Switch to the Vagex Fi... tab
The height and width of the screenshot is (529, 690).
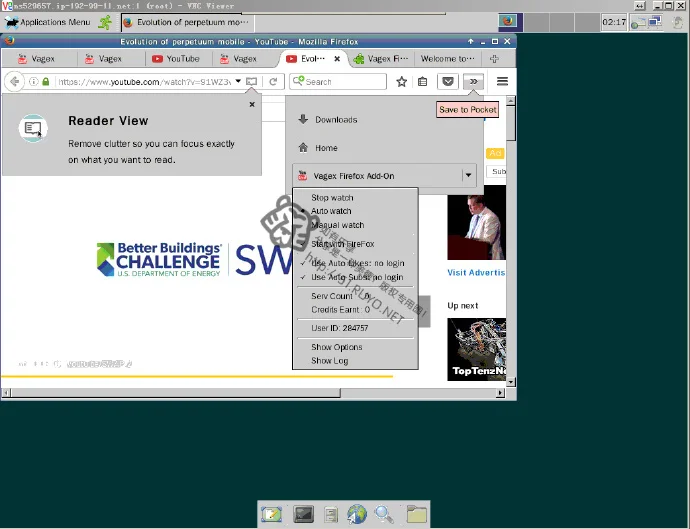382,59
